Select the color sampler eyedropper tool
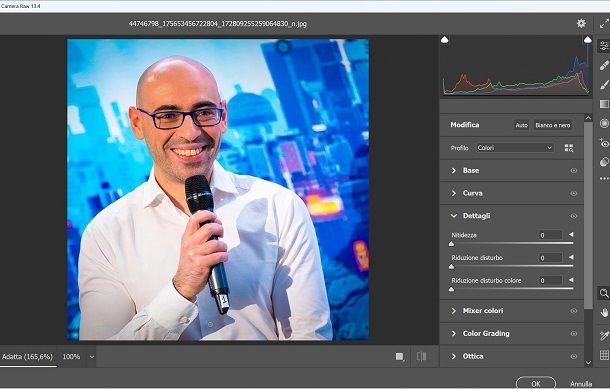 point(604,335)
